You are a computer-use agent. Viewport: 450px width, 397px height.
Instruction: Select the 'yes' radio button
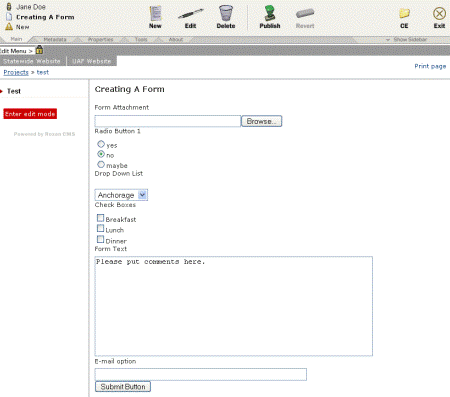point(101,144)
